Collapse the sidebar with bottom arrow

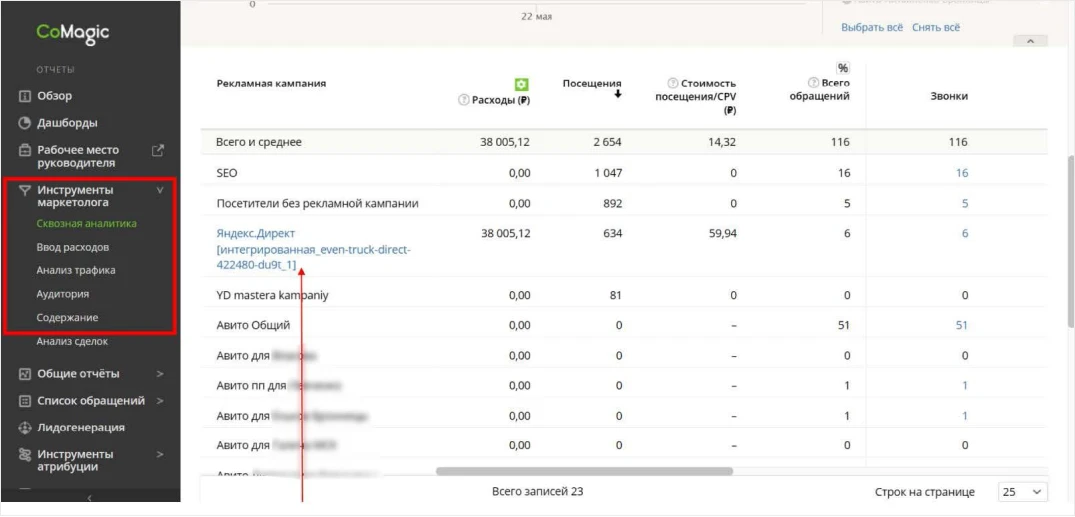coord(90,498)
